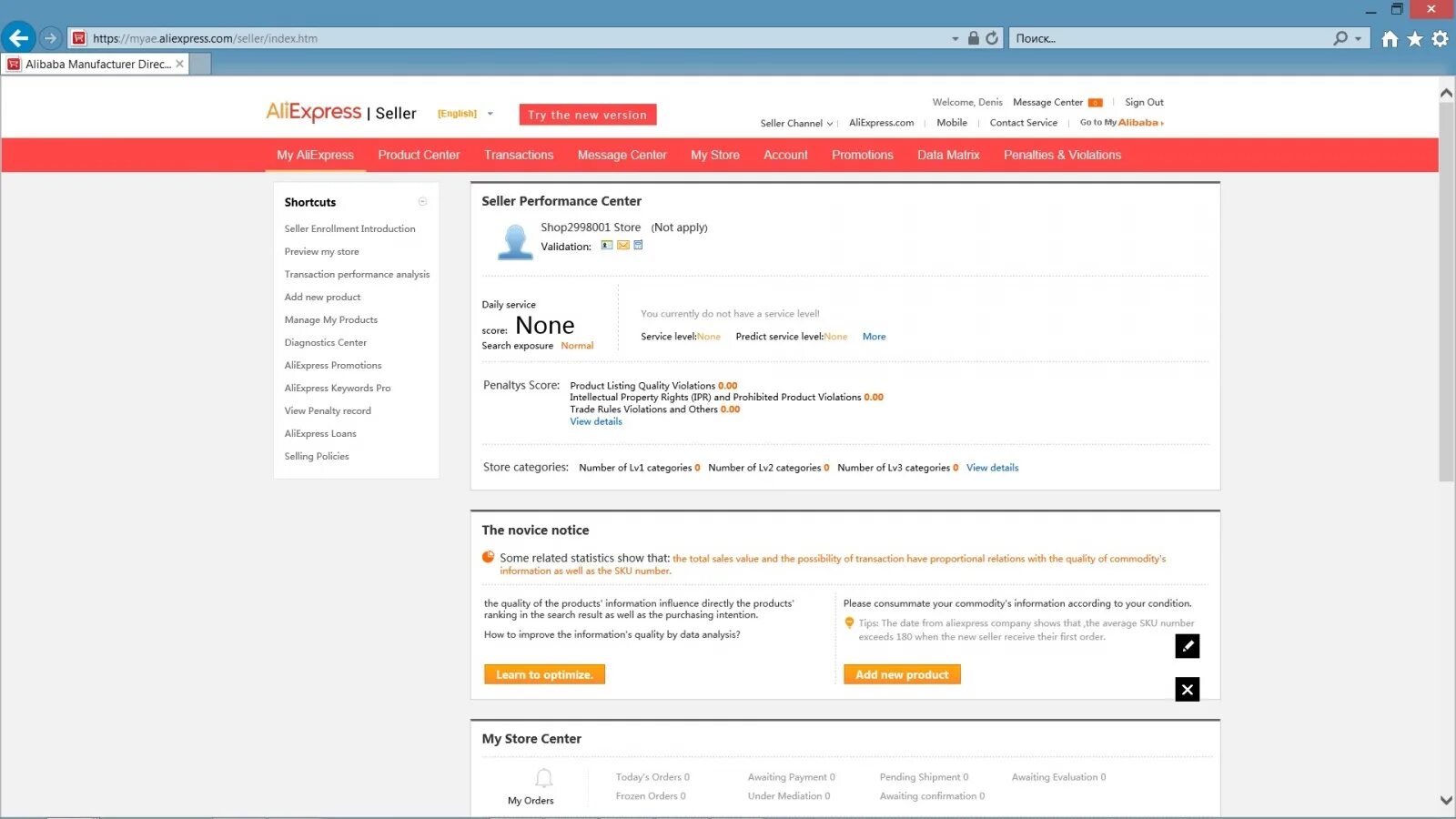Click View details for Store categories

click(992, 468)
